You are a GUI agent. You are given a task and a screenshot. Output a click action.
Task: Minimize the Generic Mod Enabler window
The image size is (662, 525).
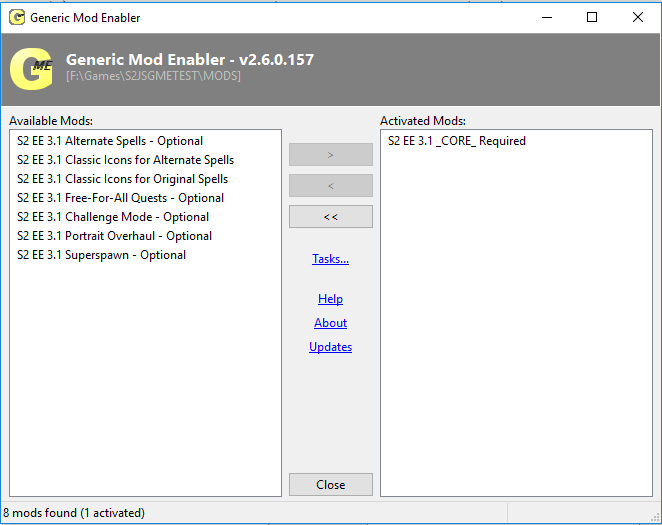547,17
